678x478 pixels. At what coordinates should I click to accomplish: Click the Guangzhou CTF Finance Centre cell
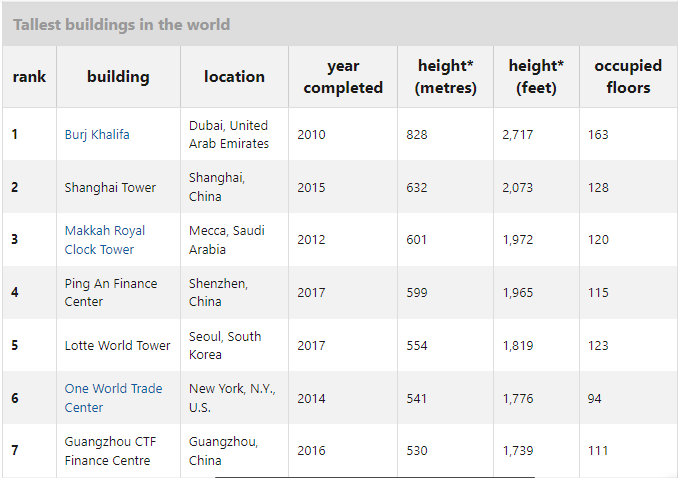(x=108, y=451)
